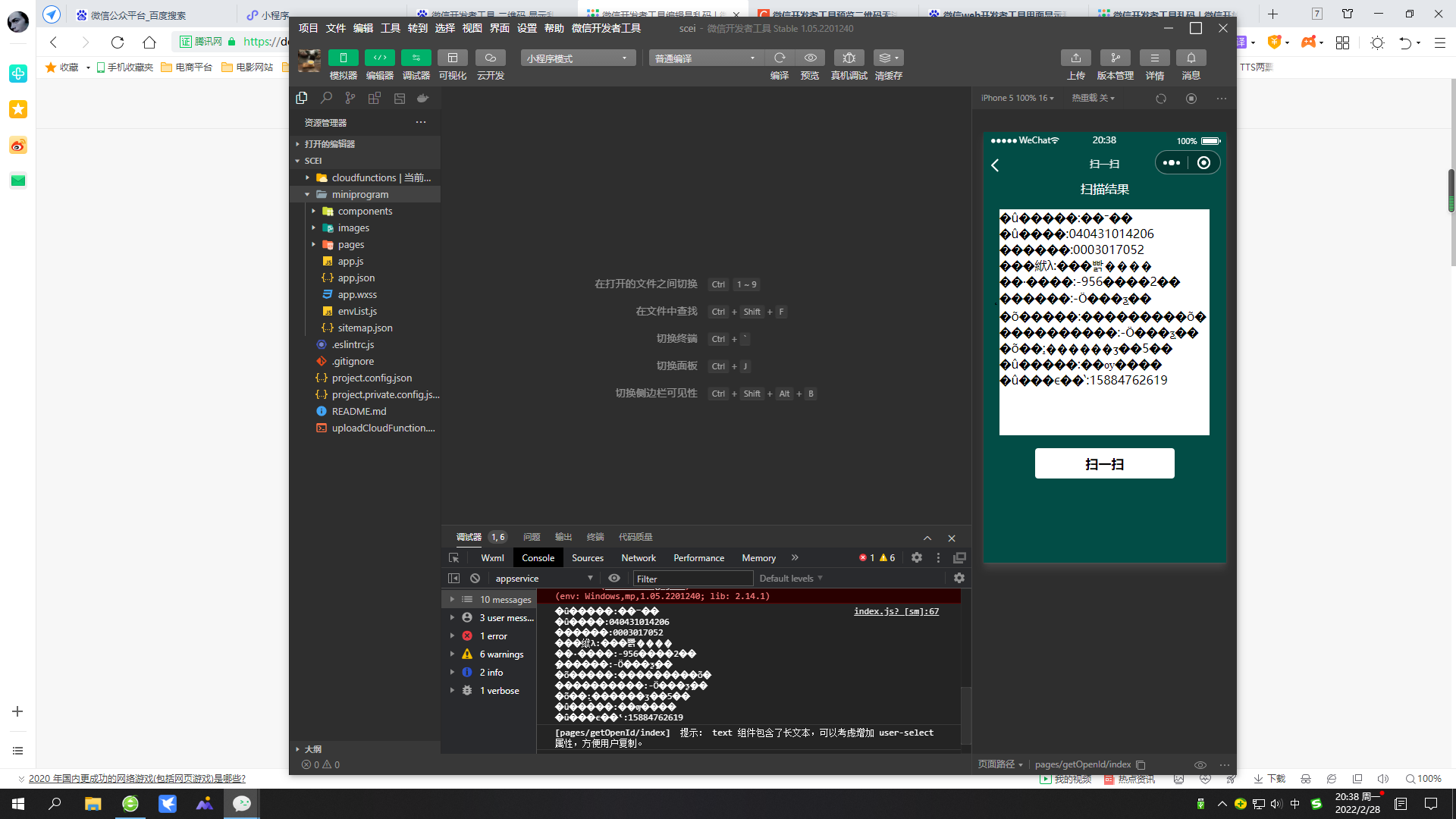Open real device debugging icon
Image resolution: width=1456 pixels, height=819 pixels.
[849, 58]
